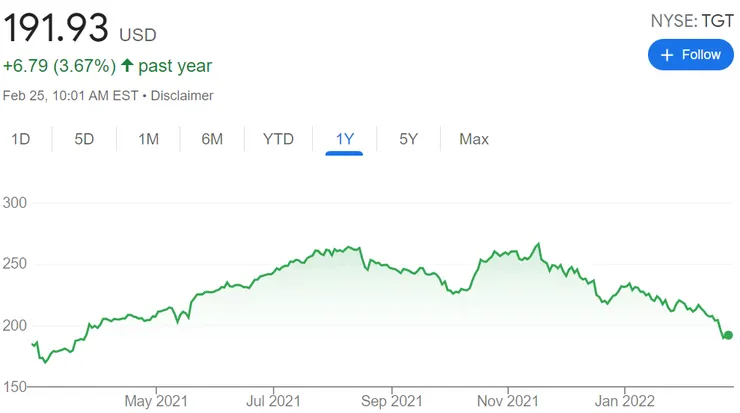Click the green up arrow icon
740x413 pixels.
(x=127, y=66)
